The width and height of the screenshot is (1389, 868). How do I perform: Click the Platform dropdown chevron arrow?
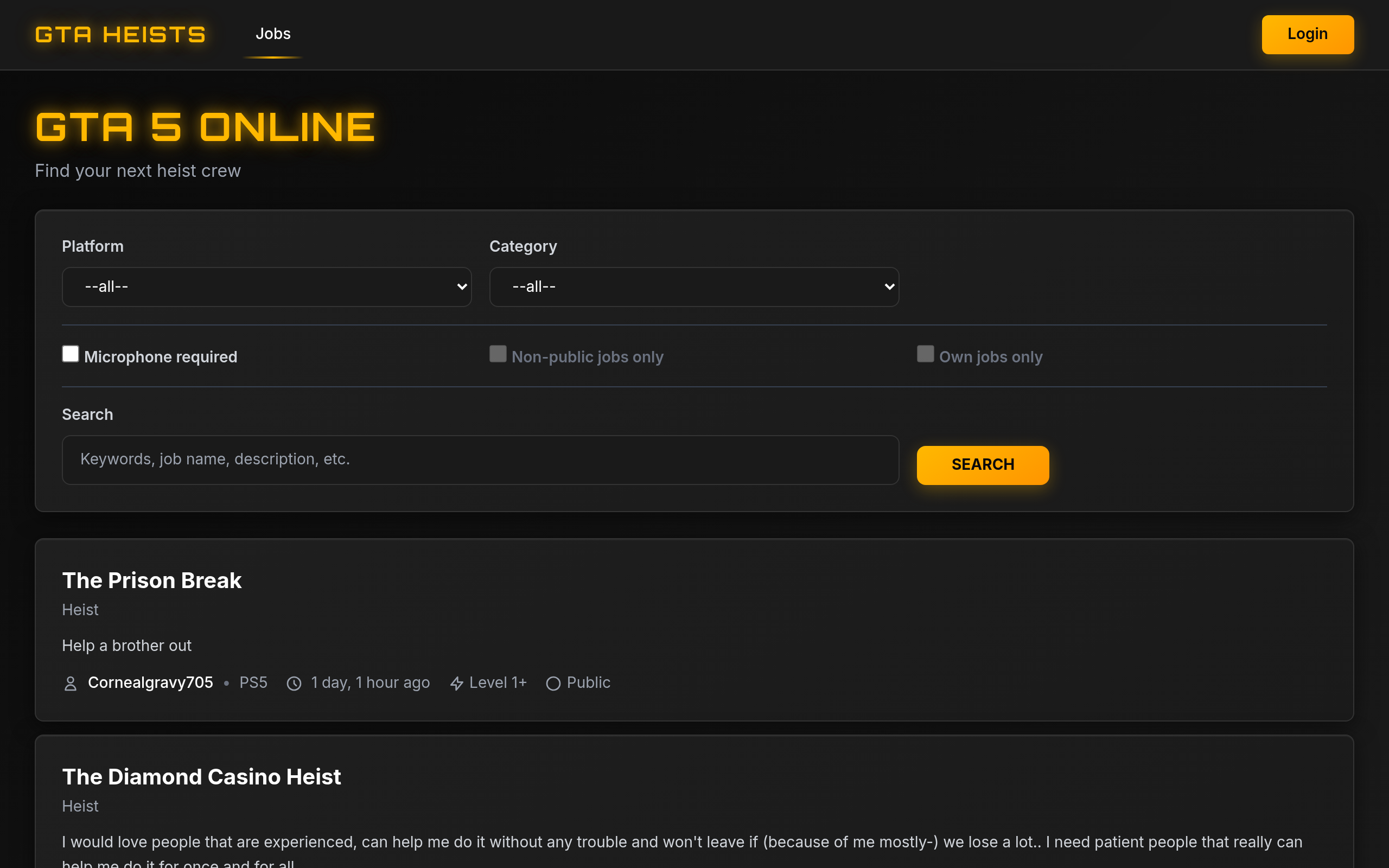coord(462,286)
